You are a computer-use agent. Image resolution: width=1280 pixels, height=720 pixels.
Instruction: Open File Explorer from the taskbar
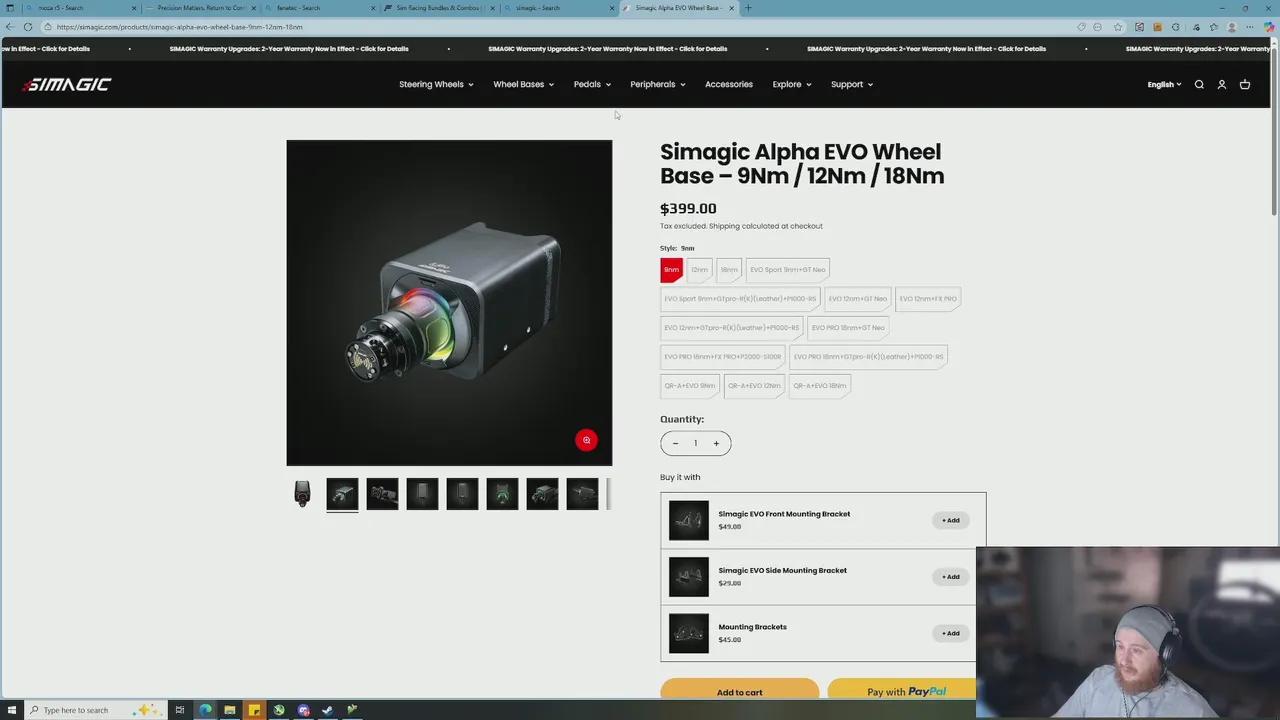point(230,710)
